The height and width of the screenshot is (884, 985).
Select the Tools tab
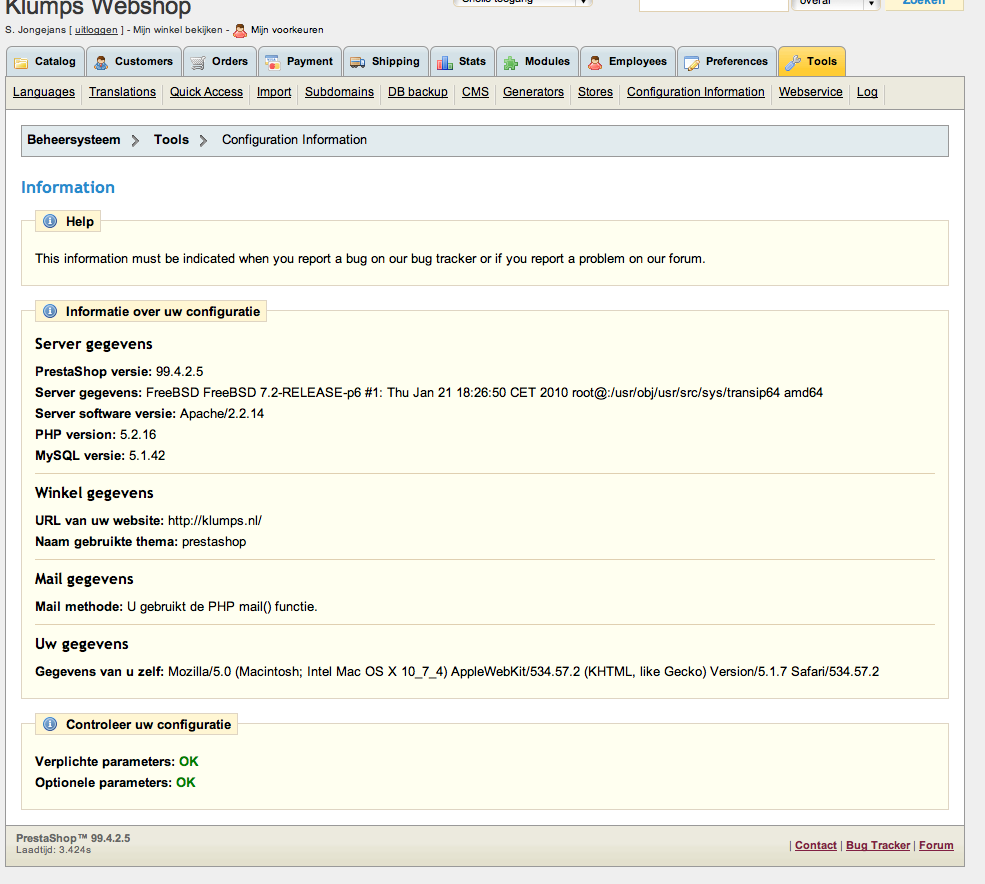tap(812, 62)
